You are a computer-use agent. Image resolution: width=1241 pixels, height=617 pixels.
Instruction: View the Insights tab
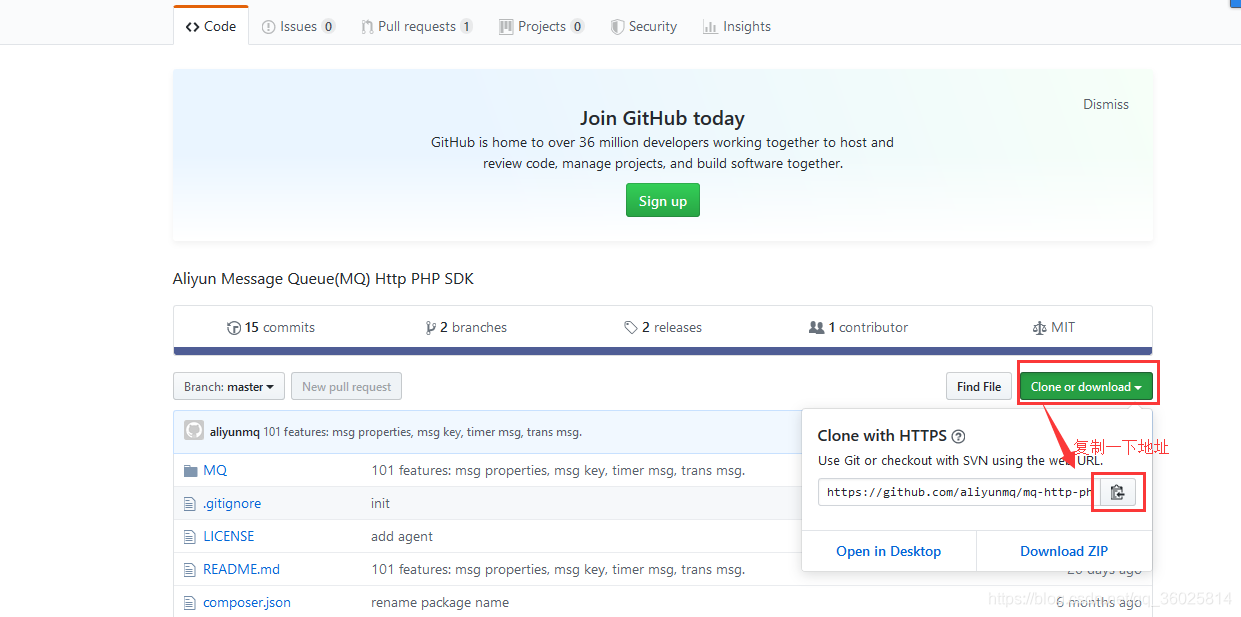737,26
